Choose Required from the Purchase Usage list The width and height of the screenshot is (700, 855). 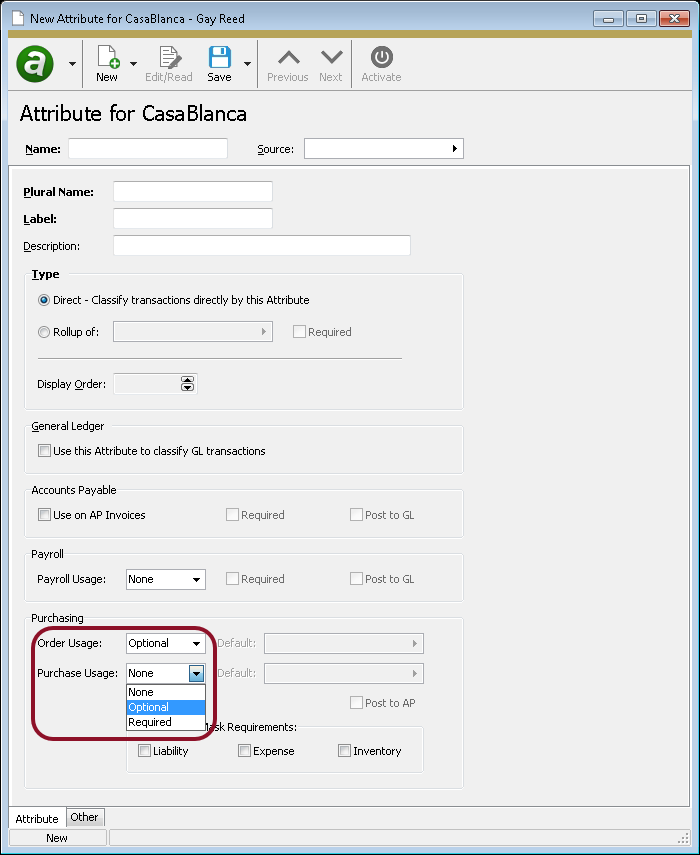coord(149,722)
